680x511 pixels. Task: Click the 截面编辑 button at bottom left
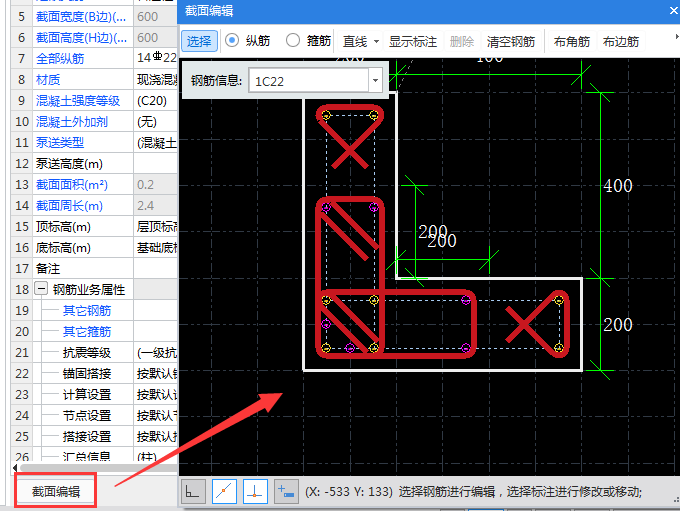tap(56, 491)
